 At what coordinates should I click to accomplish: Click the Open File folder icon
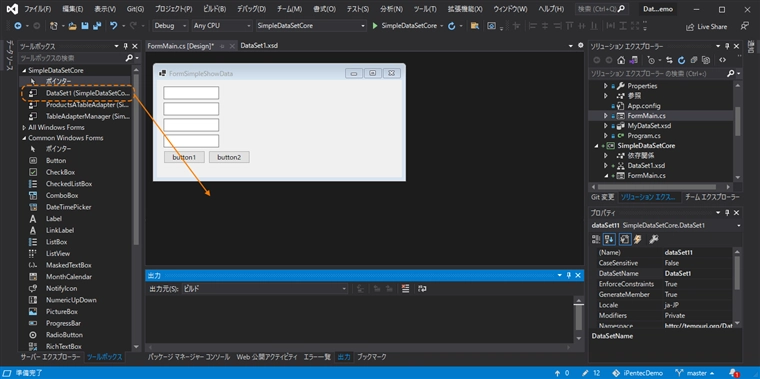(x=73, y=26)
